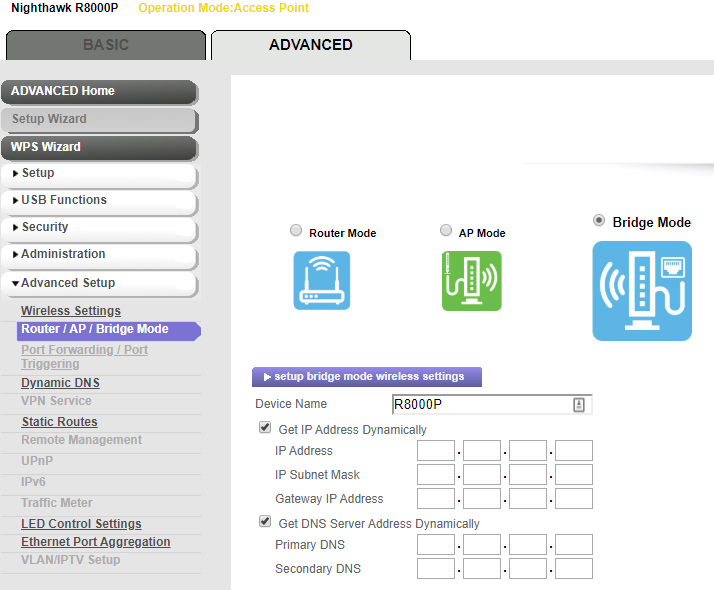Click Nighthawk R8000P title text

(x=65, y=8)
